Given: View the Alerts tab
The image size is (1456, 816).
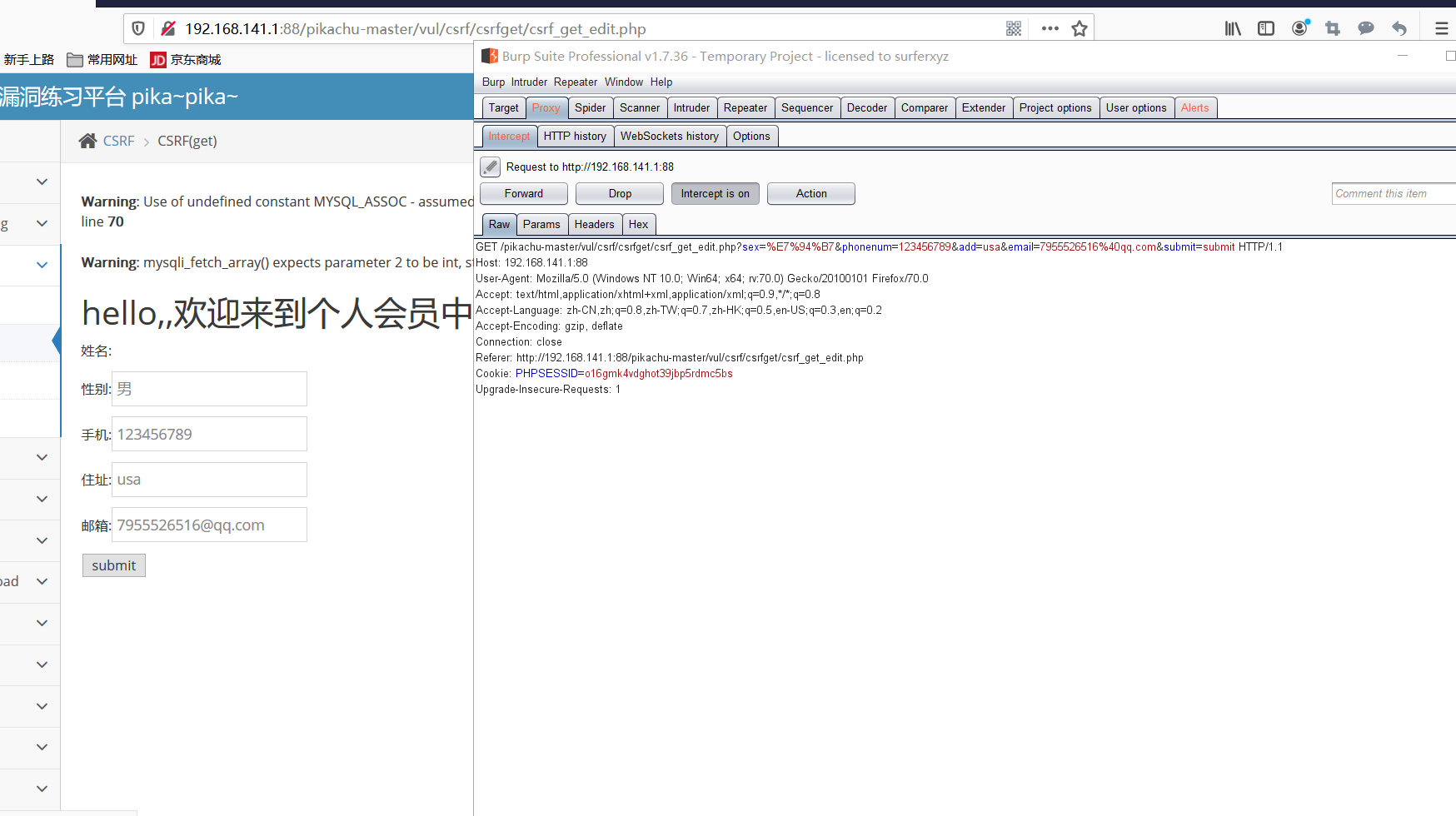Looking at the screenshot, I should 1195,108.
